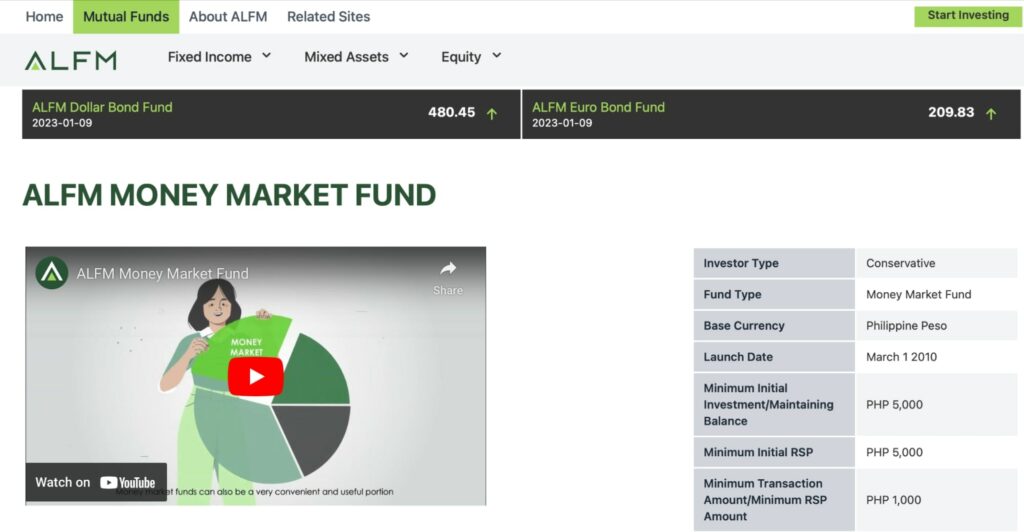Click the Euro Bond Fund up arrow
Viewport: 1024px width, 532px height.
pos(991,114)
